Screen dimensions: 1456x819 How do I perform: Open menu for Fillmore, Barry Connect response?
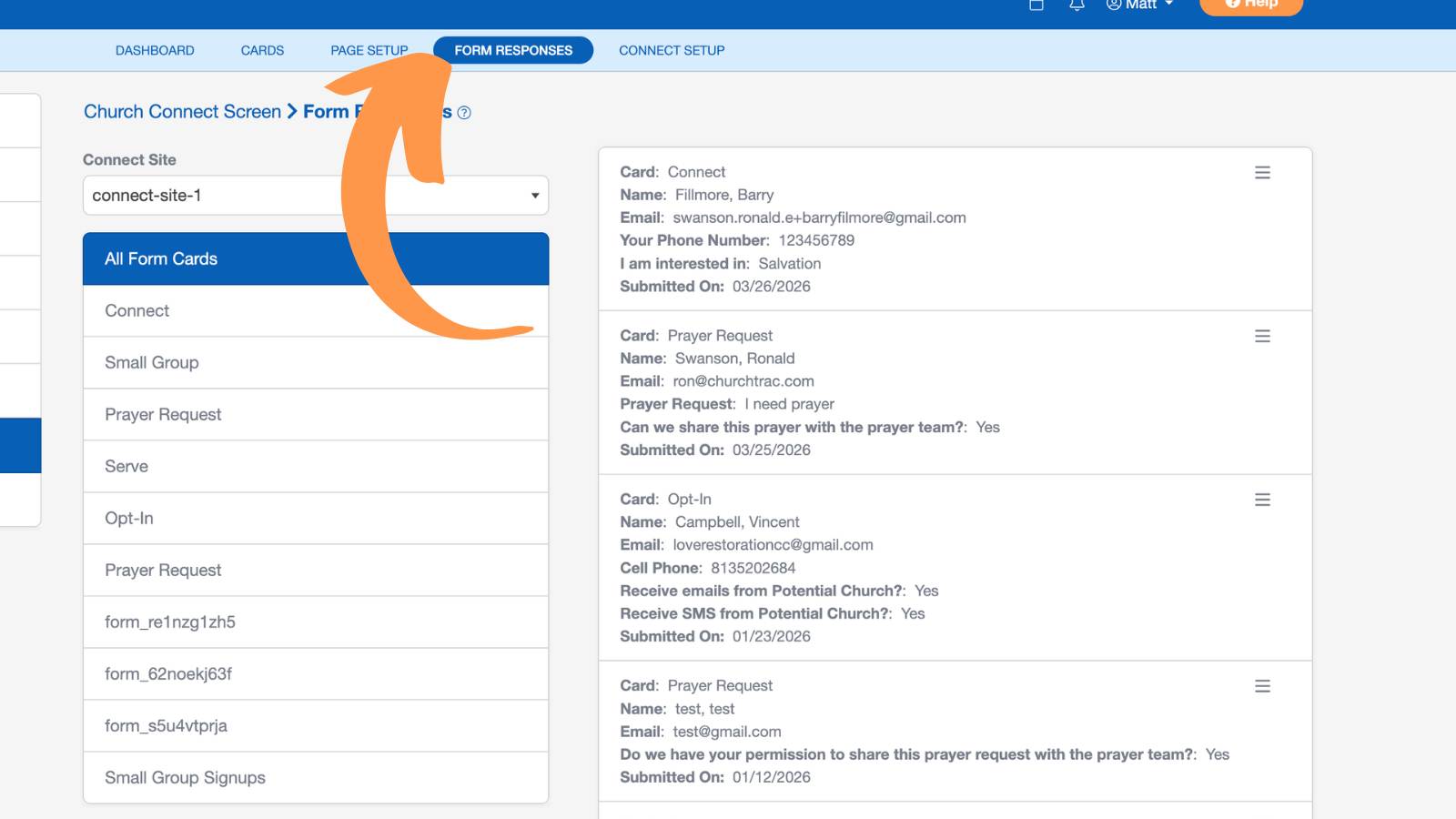click(1262, 172)
